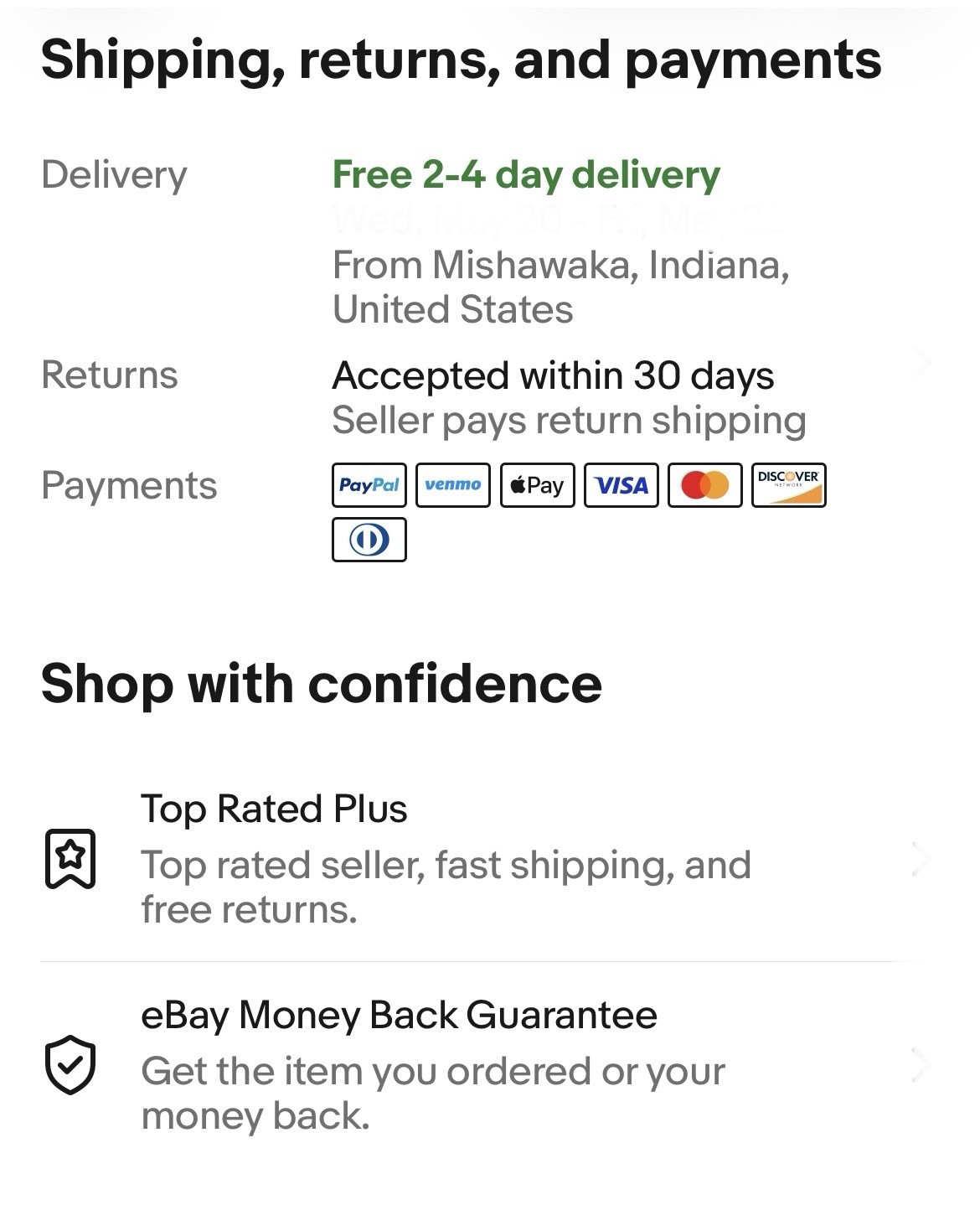Tap the Returns row label
The image size is (980, 1205).
(110, 375)
